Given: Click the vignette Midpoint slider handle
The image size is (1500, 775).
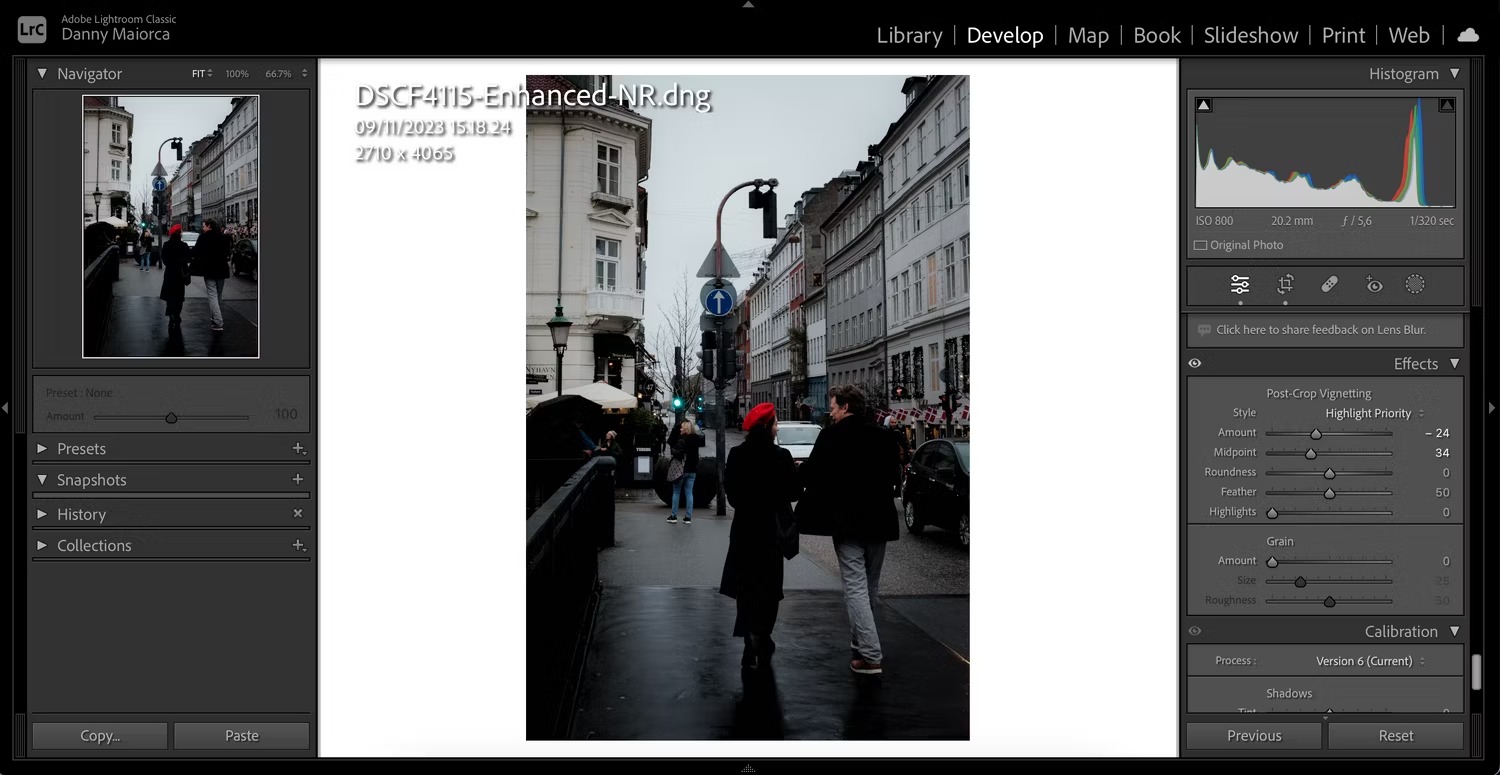Looking at the screenshot, I should click(1311, 453).
